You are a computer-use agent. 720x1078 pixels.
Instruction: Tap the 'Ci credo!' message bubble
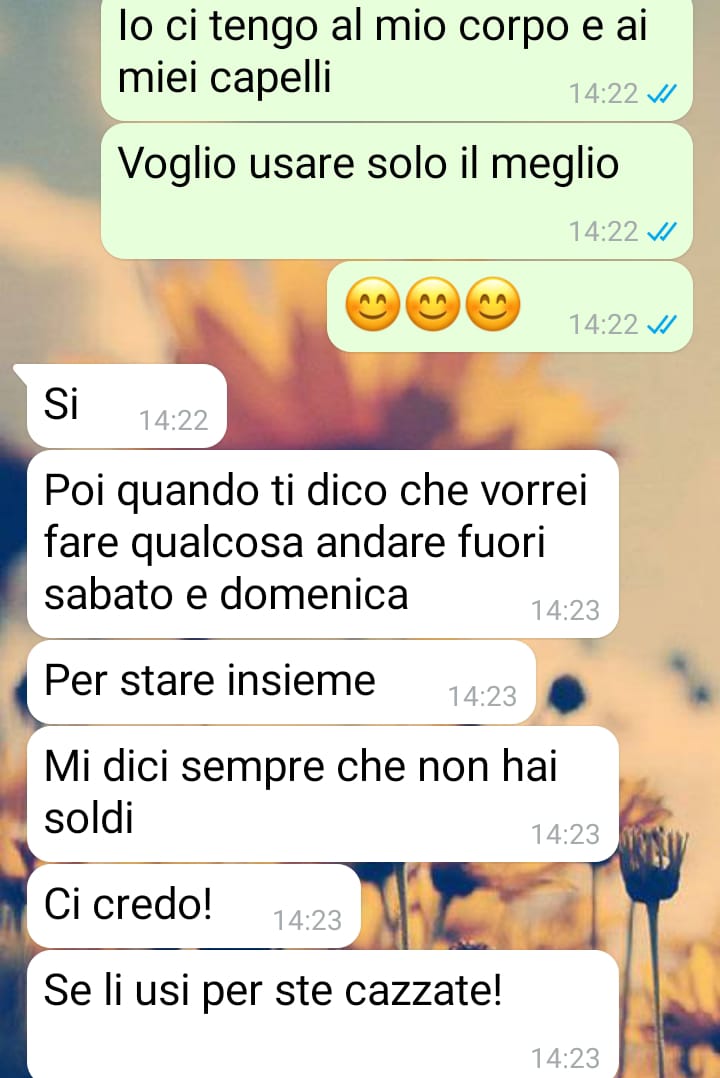194,906
